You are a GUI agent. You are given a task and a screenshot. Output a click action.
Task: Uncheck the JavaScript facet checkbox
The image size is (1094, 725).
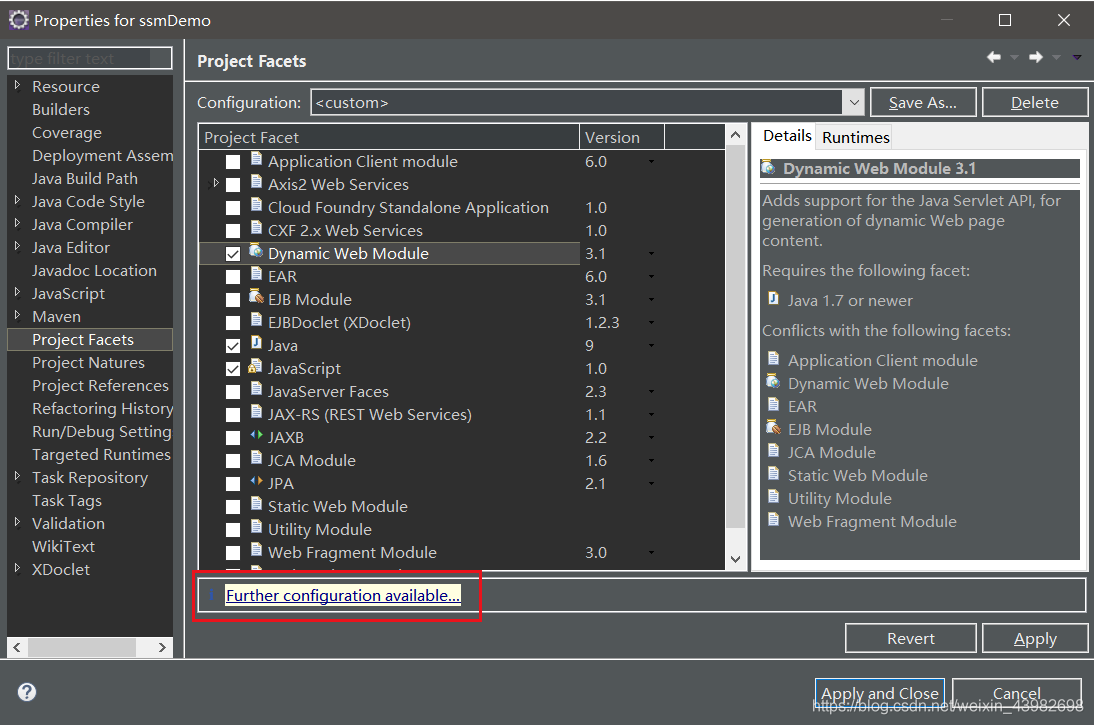233,369
